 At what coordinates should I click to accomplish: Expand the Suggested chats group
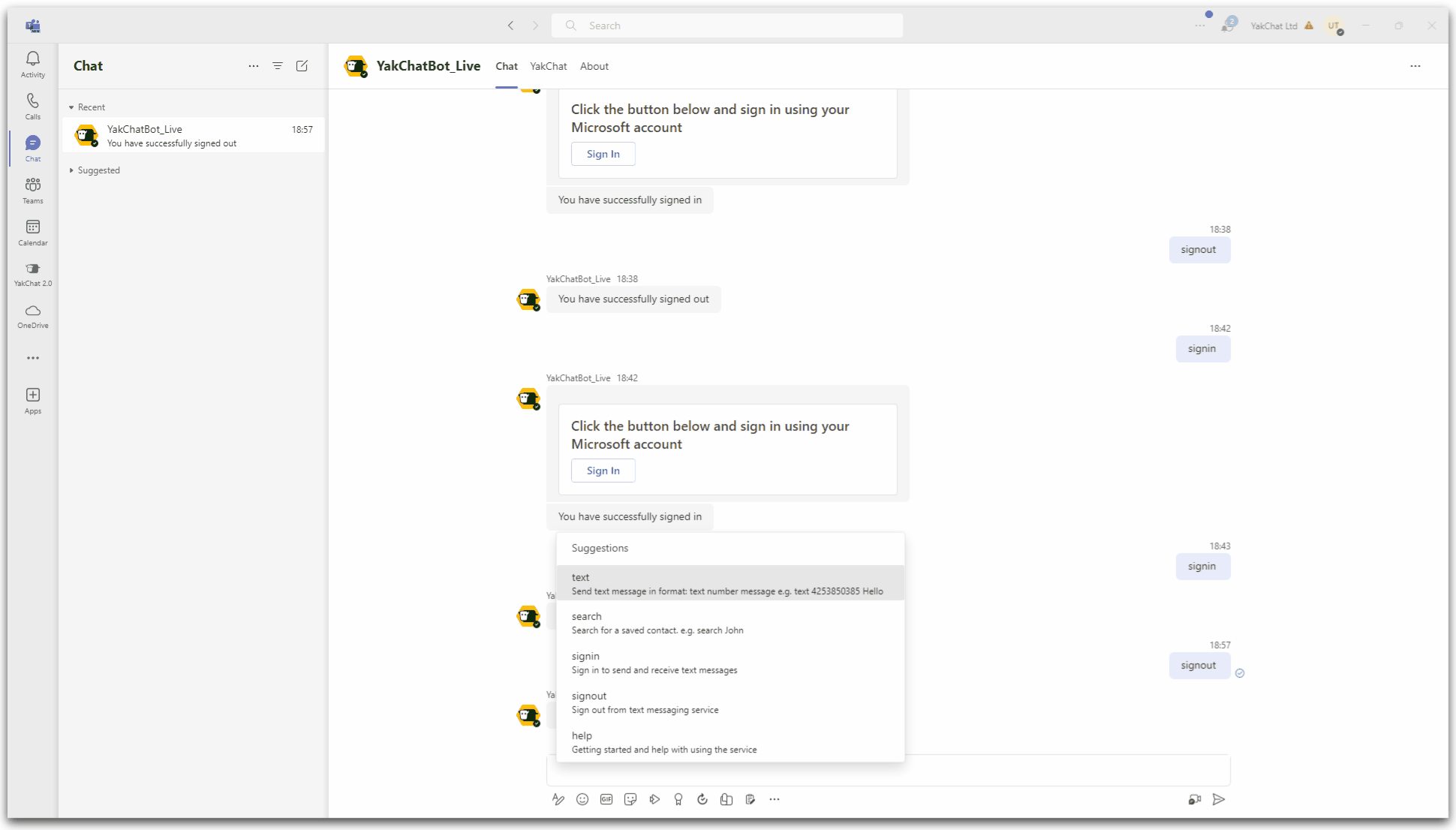tap(95, 170)
